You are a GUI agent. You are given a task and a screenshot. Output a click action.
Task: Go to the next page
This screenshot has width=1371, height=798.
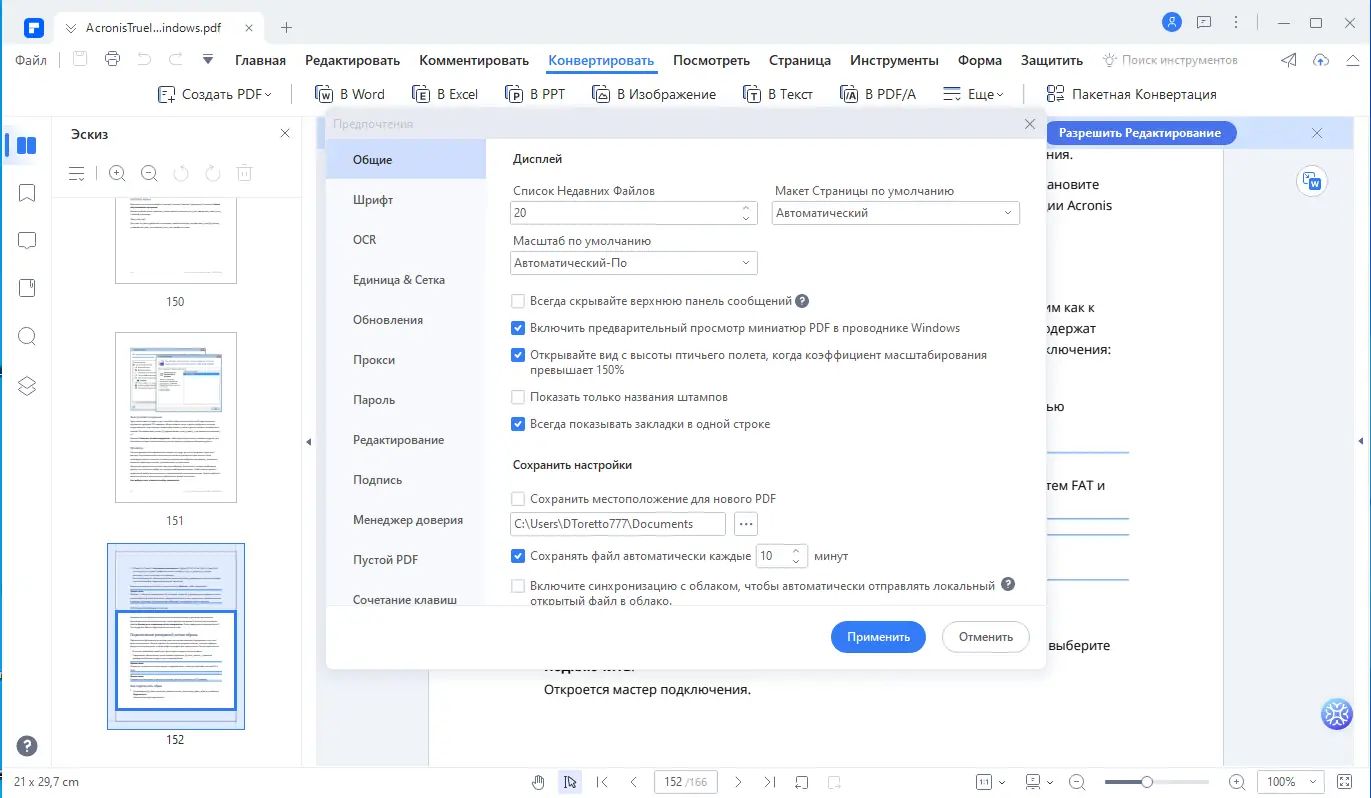738,782
